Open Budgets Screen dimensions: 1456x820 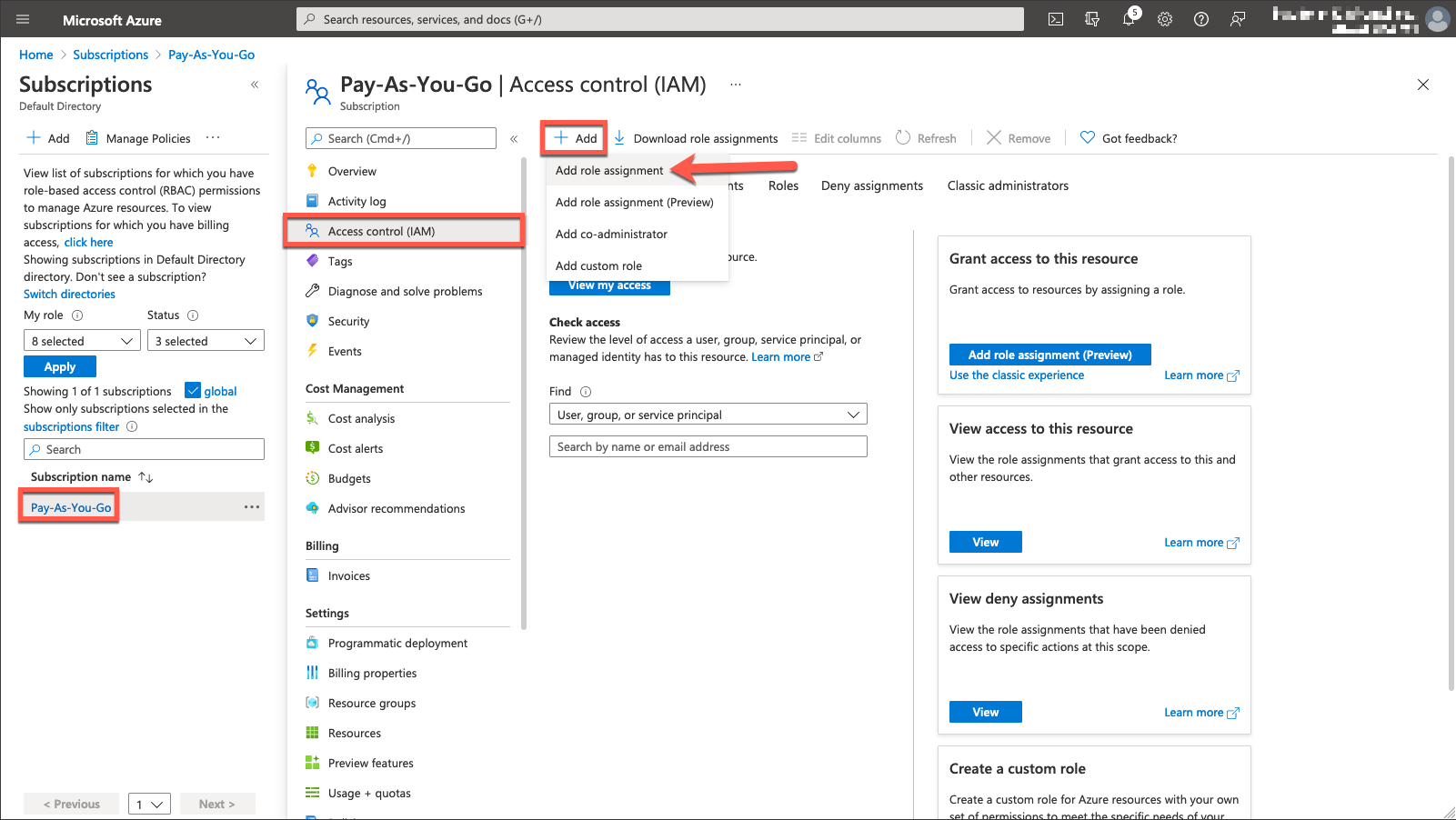[x=349, y=478]
